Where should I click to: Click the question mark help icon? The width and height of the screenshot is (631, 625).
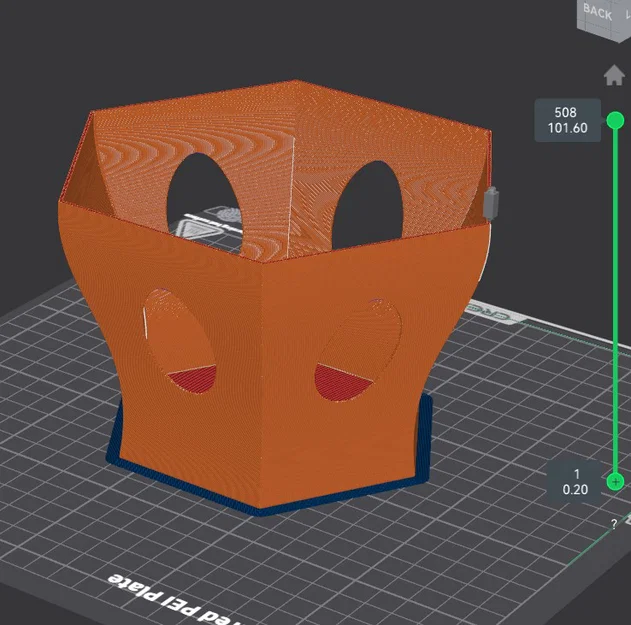(614, 524)
